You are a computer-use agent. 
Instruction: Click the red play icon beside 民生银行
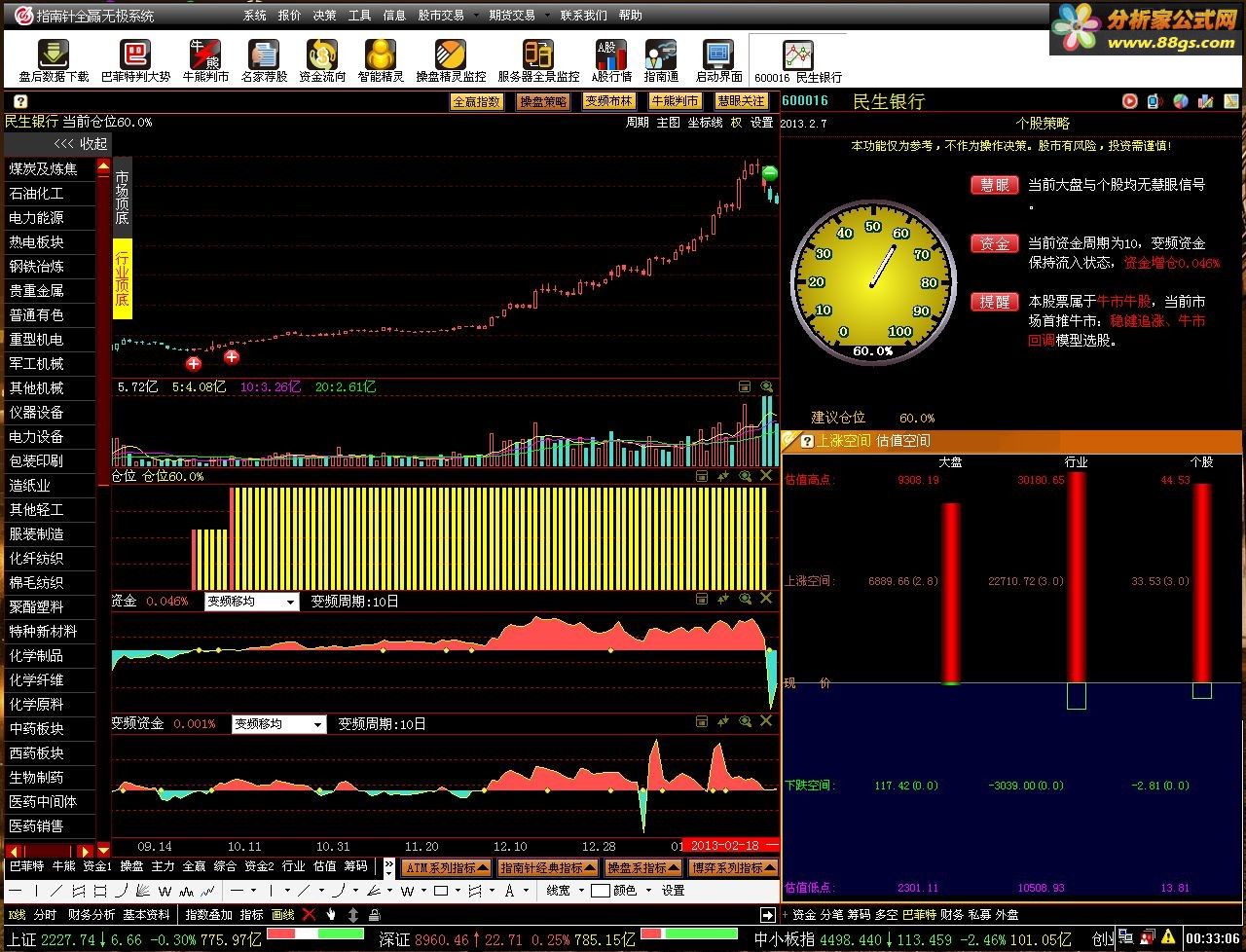coord(1130,100)
